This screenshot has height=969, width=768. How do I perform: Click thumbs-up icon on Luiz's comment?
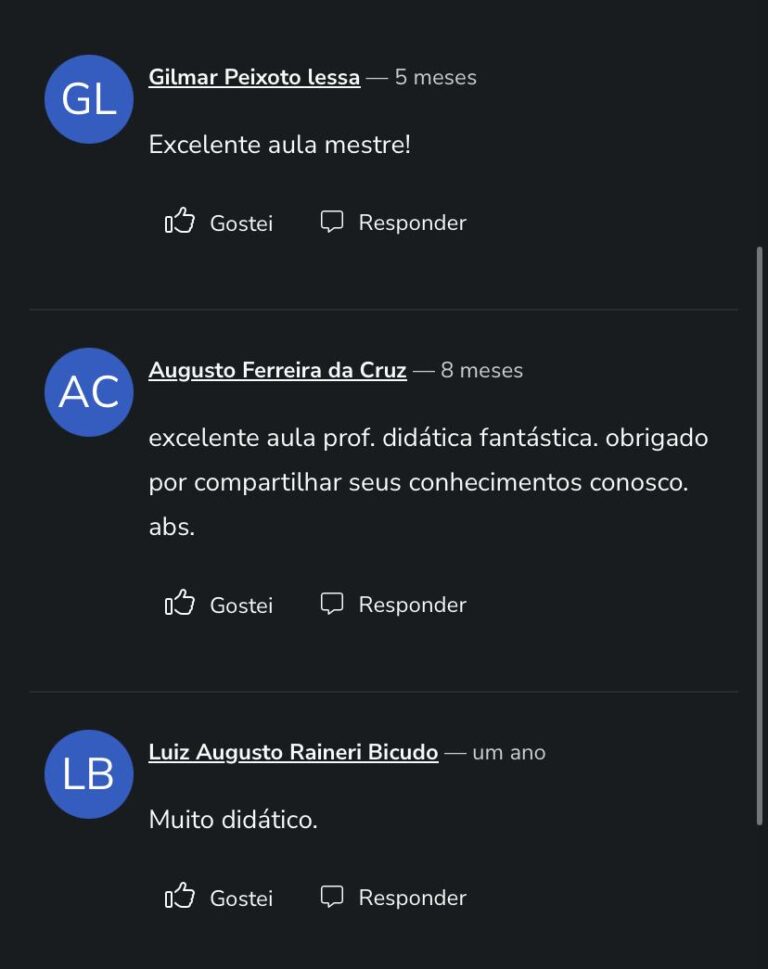tap(180, 896)
